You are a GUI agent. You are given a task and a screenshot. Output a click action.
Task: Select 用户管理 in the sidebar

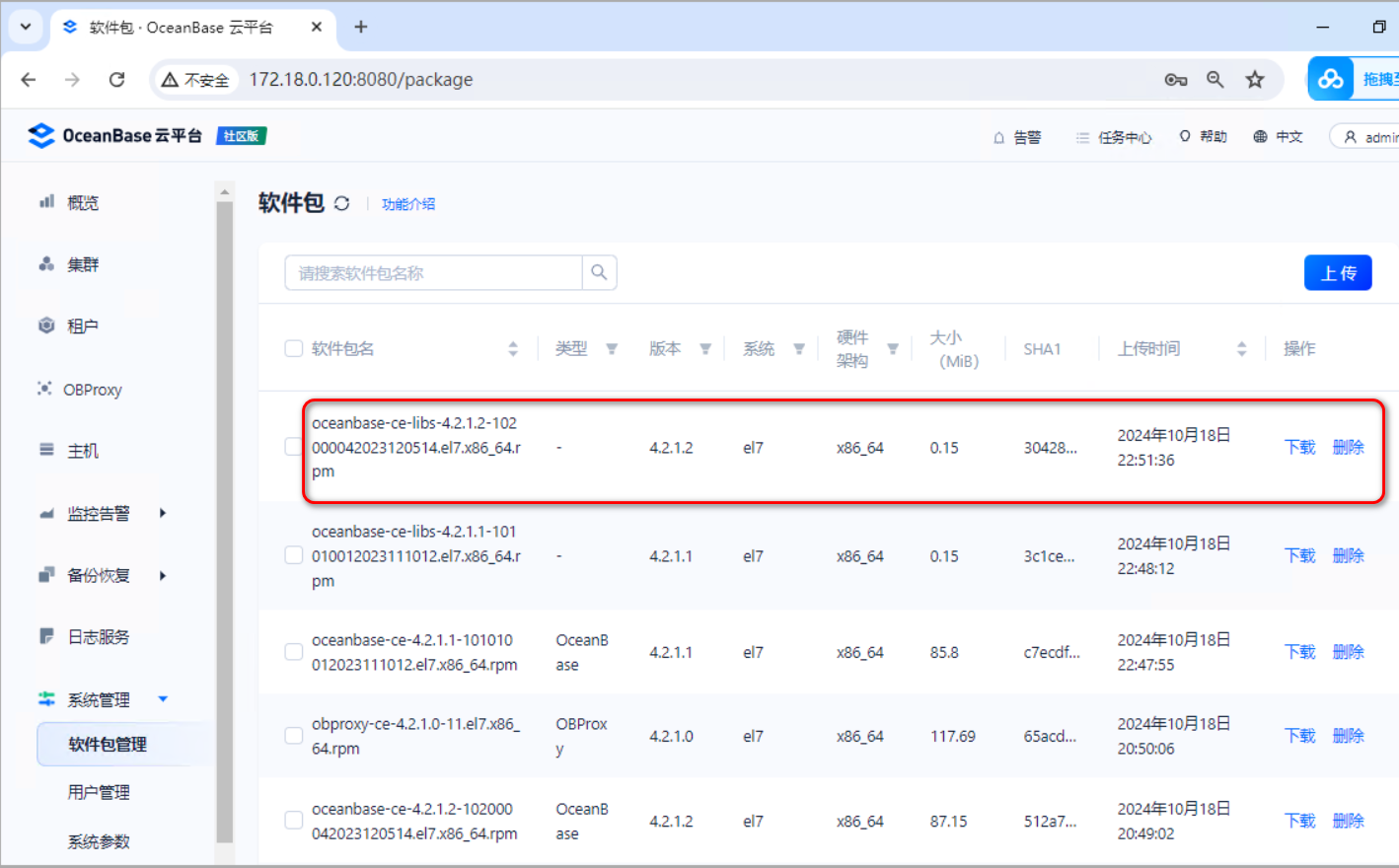click(99, 792)
